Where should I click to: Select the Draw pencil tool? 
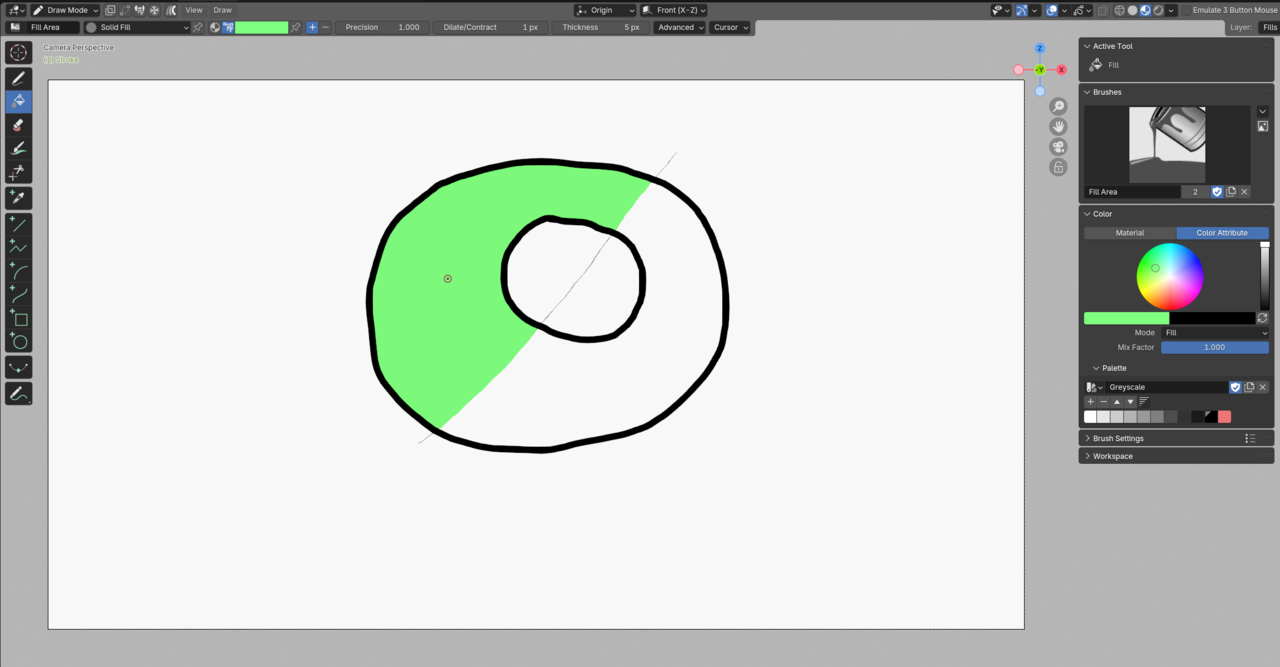pos(18,78)
